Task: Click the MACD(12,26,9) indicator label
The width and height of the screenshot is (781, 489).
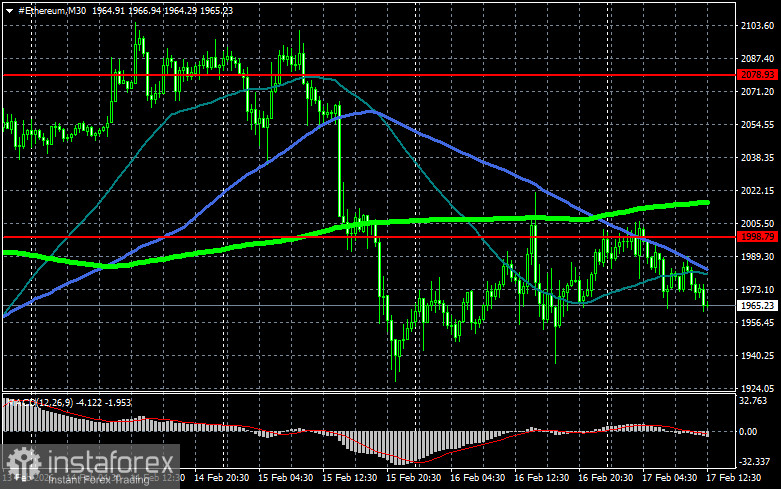Action: click(x=42, y=402)
